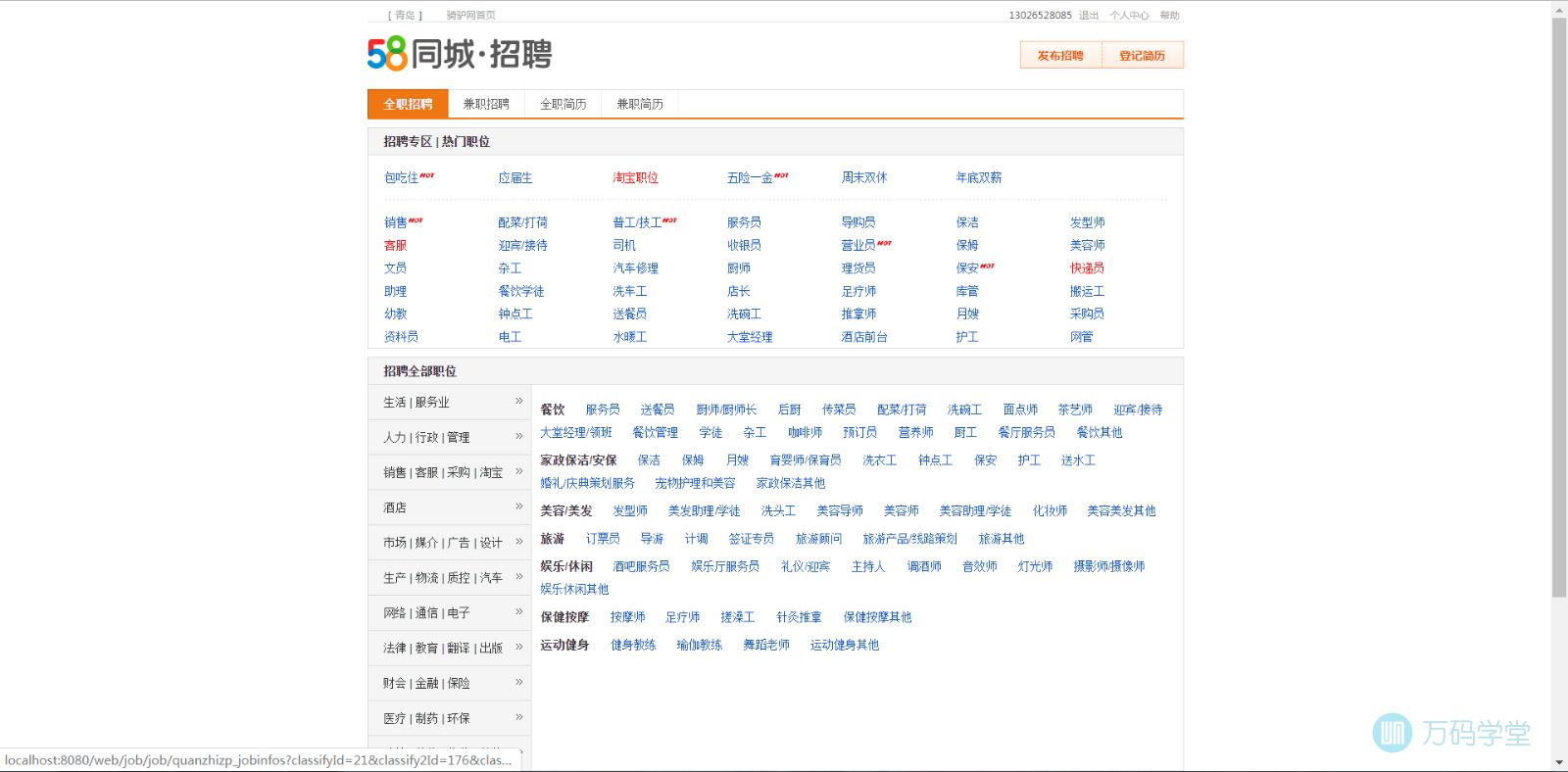Open the 汽车修理 job link
This screenshot has height=772, width=1568.
click(x=635, y=267)
